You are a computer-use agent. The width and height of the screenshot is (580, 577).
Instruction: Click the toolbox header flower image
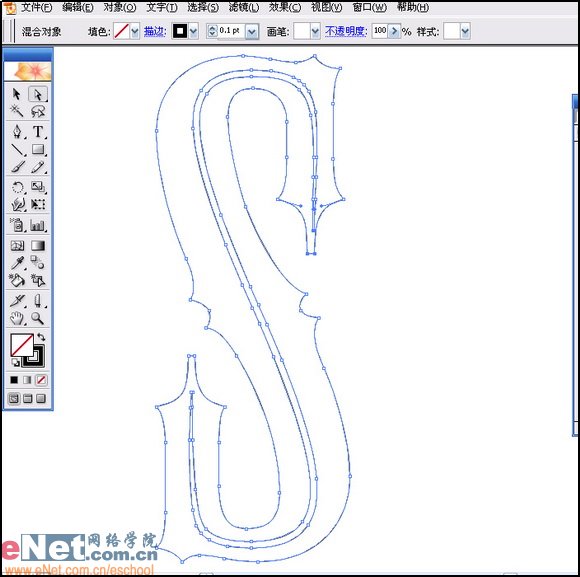(27, 71)
